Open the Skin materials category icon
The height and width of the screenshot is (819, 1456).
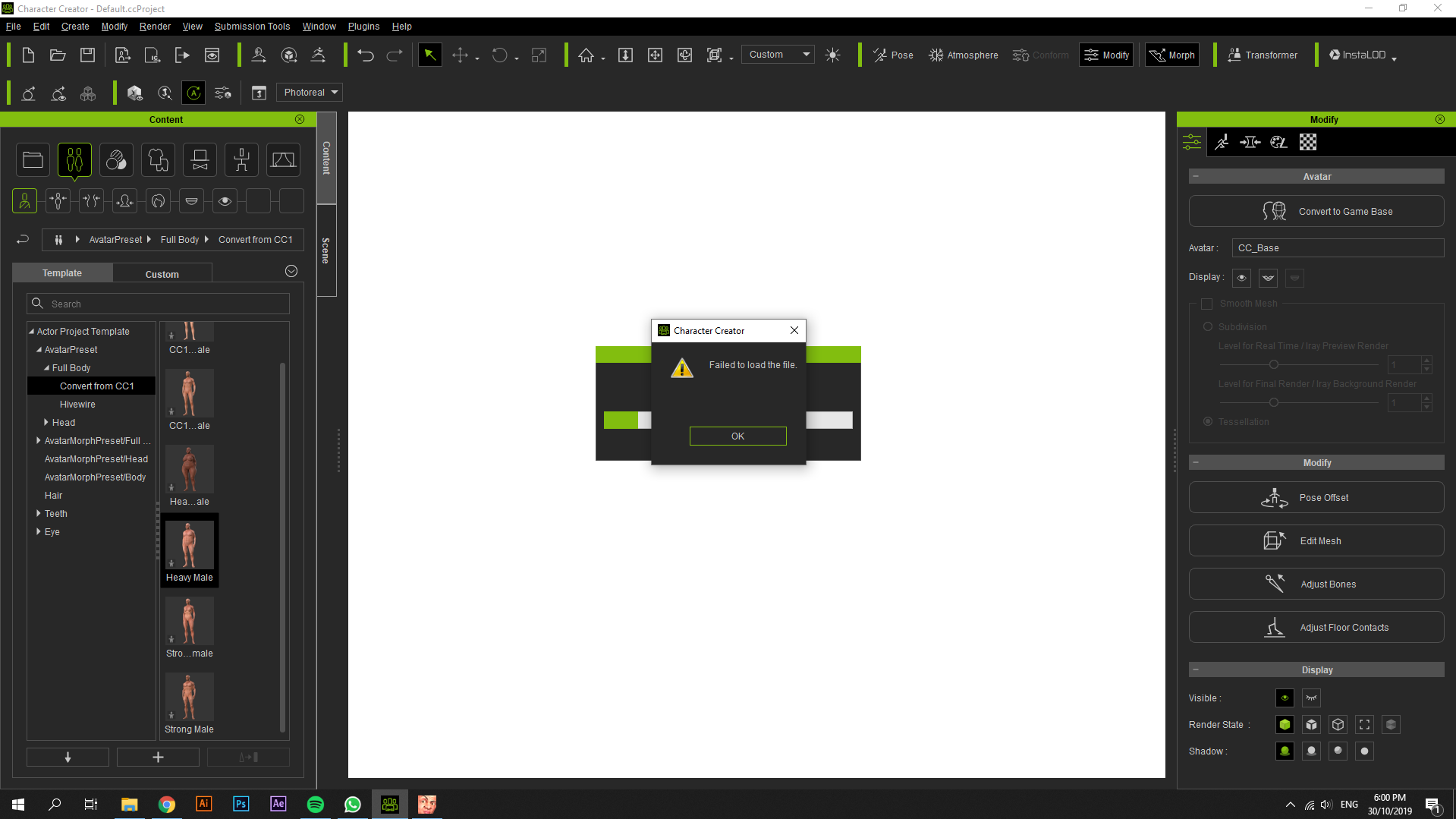pos(116,160)
